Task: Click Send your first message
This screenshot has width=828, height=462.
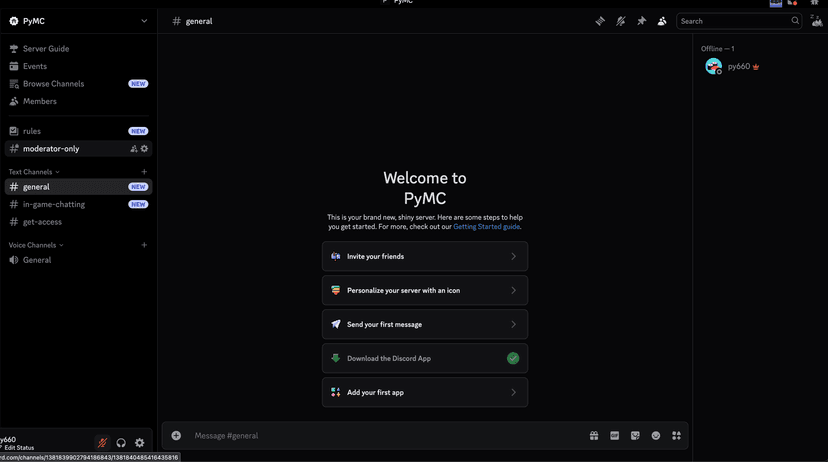Action: click(x=425, y=324)
